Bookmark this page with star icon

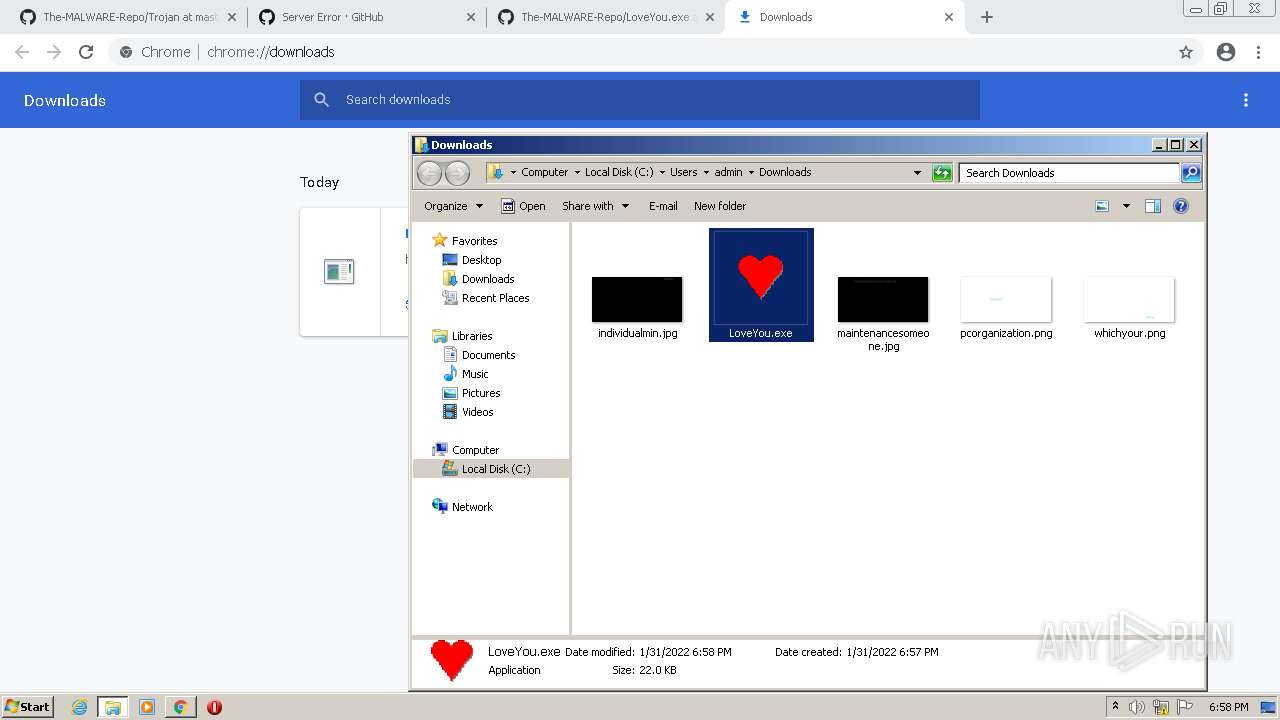click(1186, 52)
